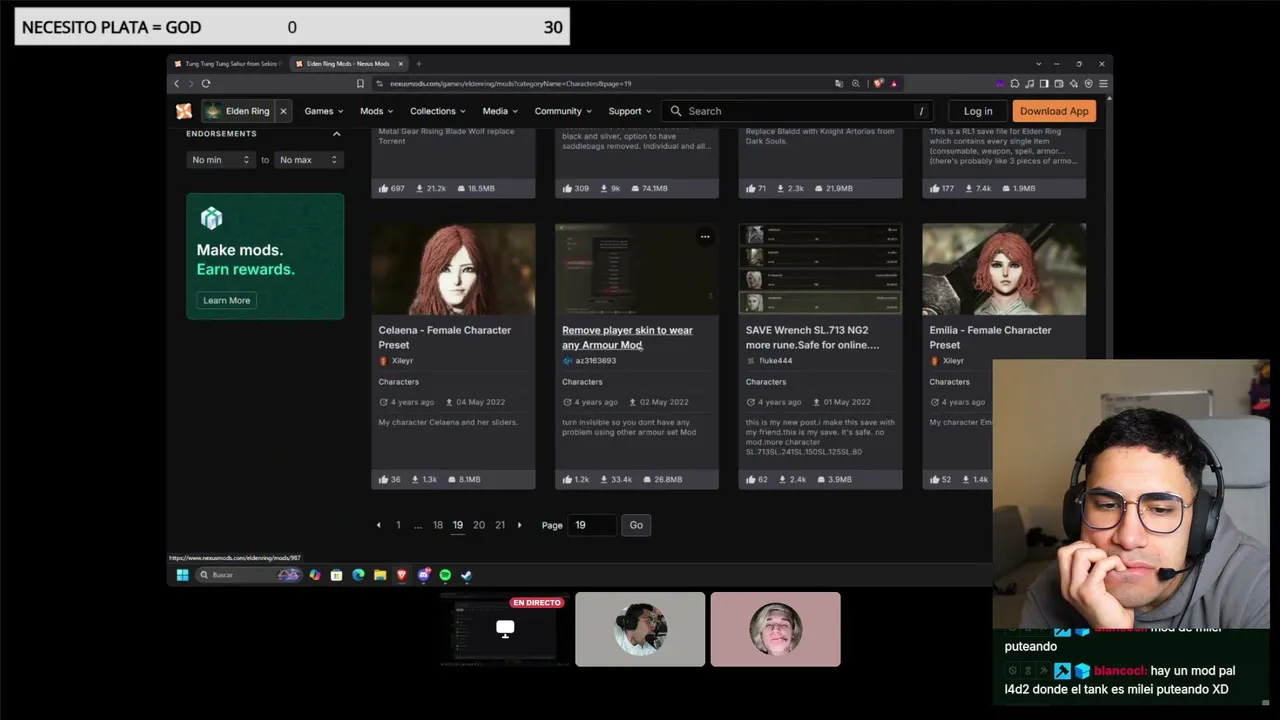This screenshot has width=1280, height=720.
Task: Click Characters category on Celaena card
Action: coord(398,382)
